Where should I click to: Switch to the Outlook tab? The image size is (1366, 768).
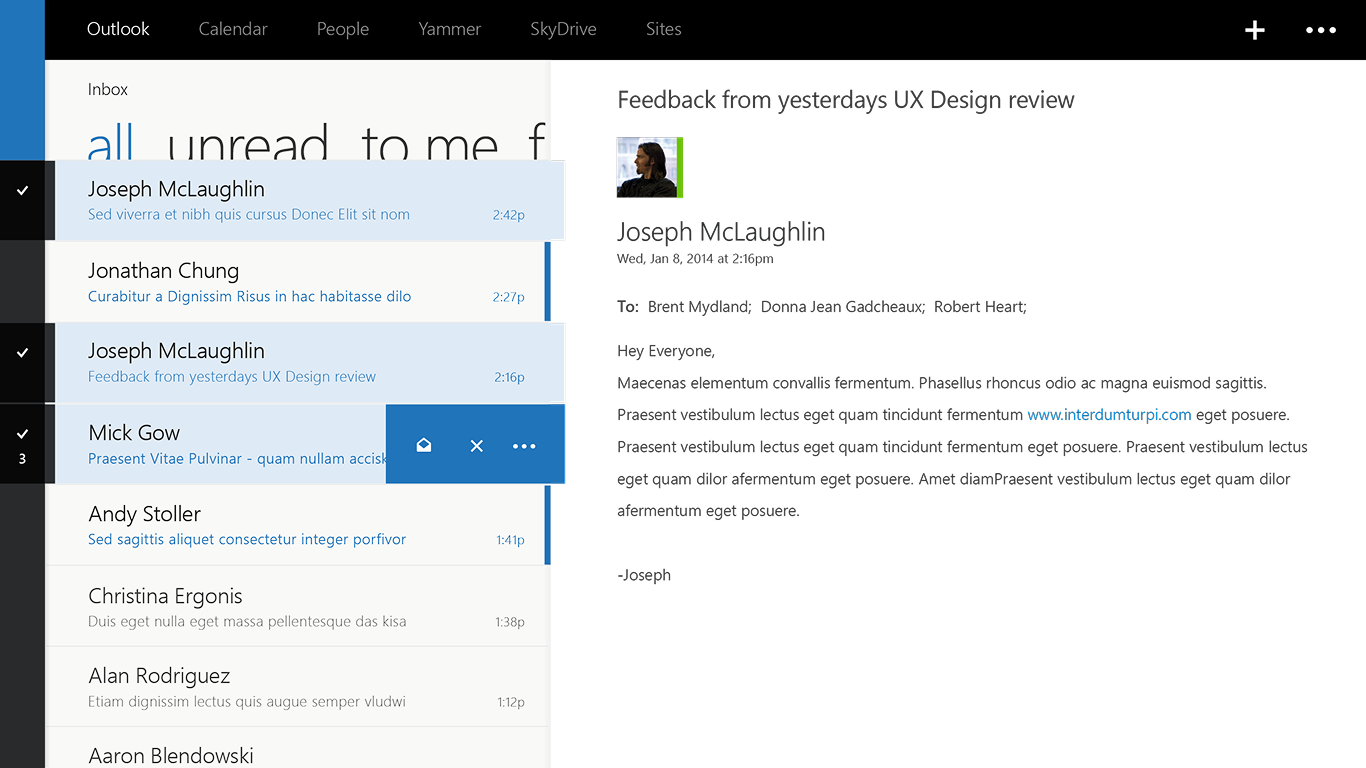coord(118,29)
